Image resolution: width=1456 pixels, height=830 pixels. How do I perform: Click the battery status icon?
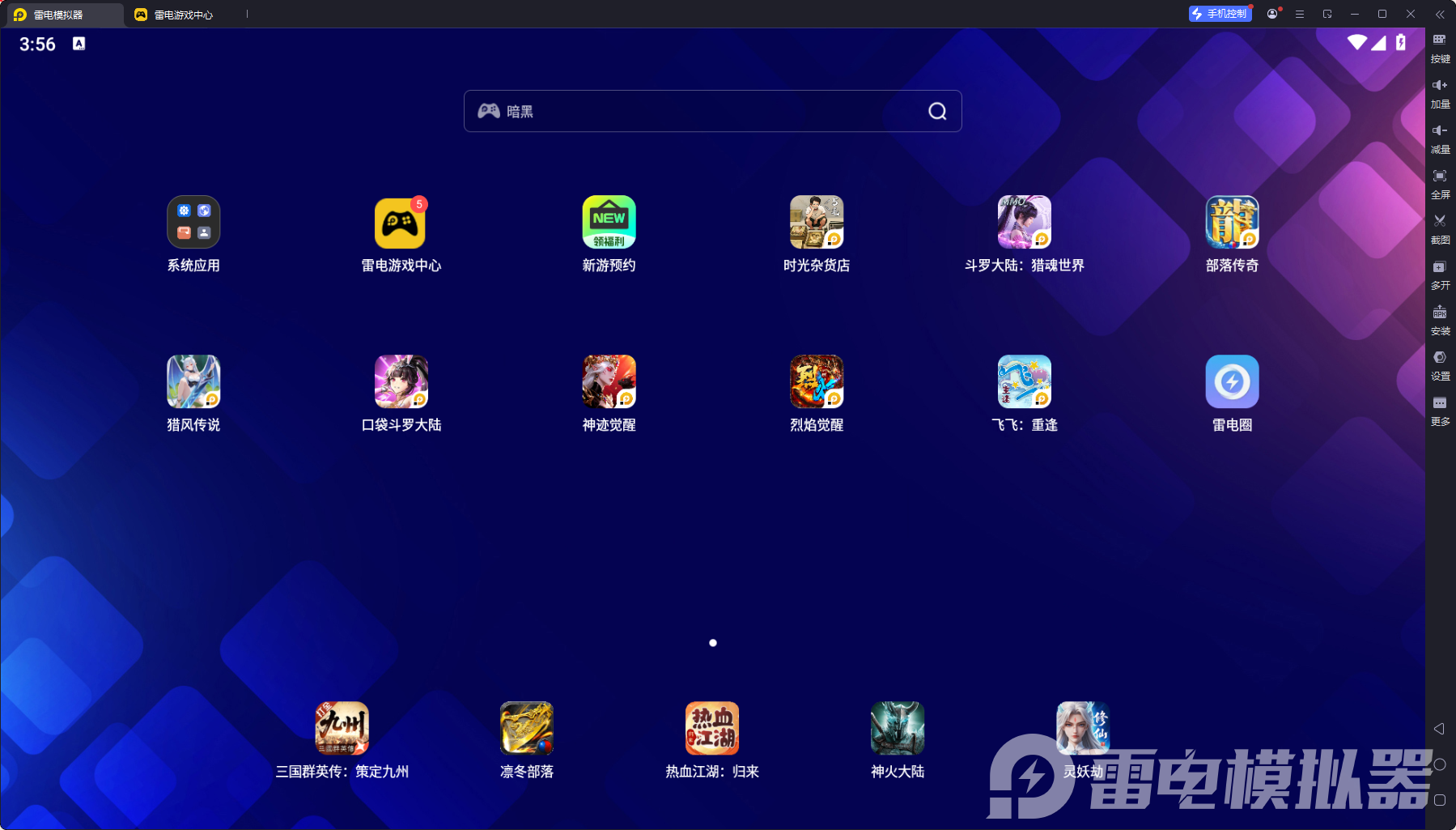coord(1401,42)
